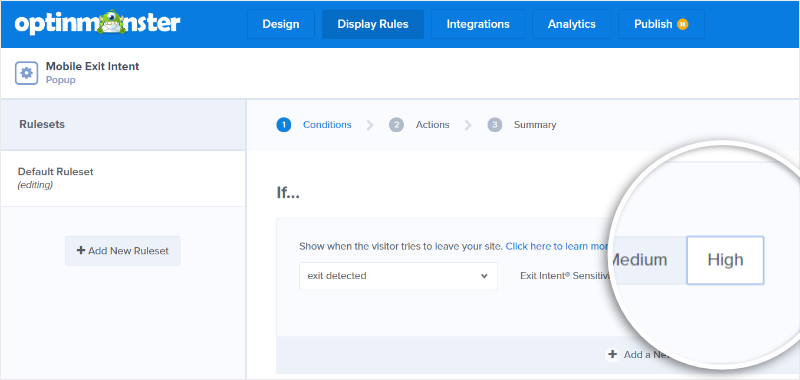Jump to the Summary step label

coord(535,125)
